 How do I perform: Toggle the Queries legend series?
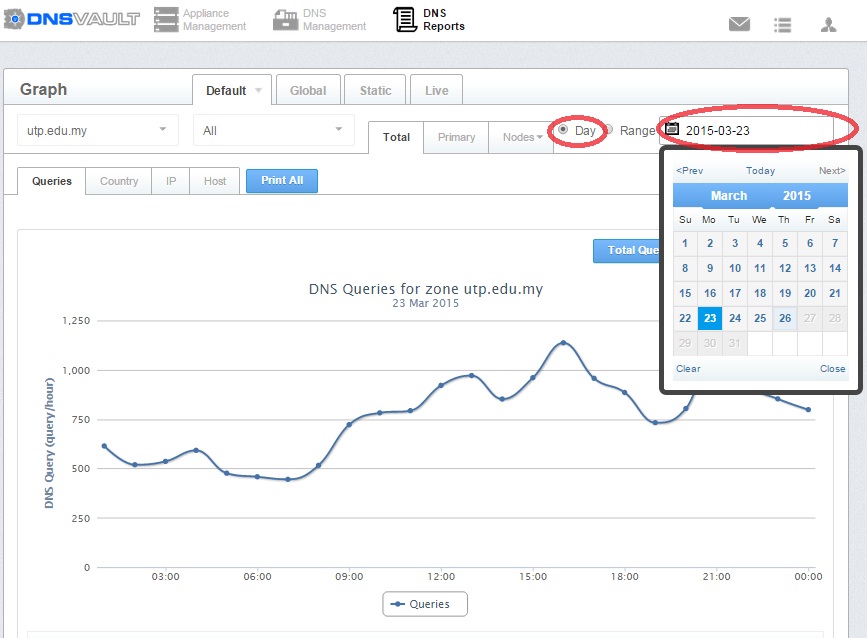click(x=424, y=604)
